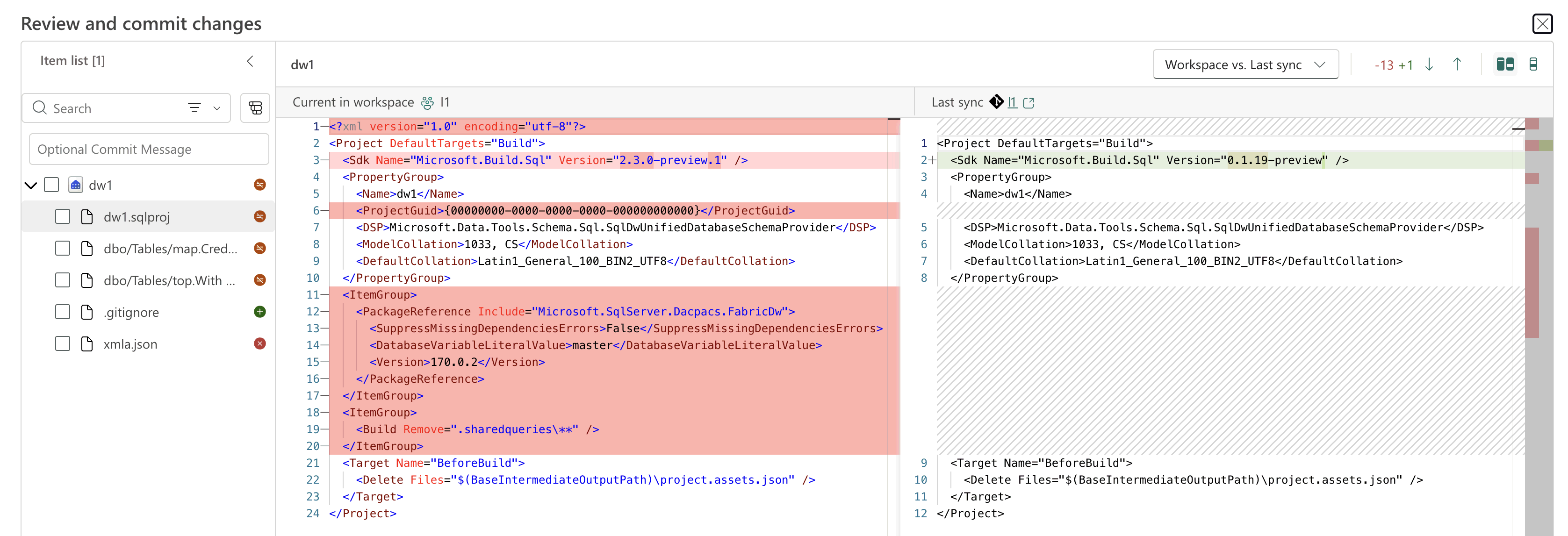Viewport: 1568px width, 536px height.
Task: Click the .gitignore file icon
Action: click(87, 312)
